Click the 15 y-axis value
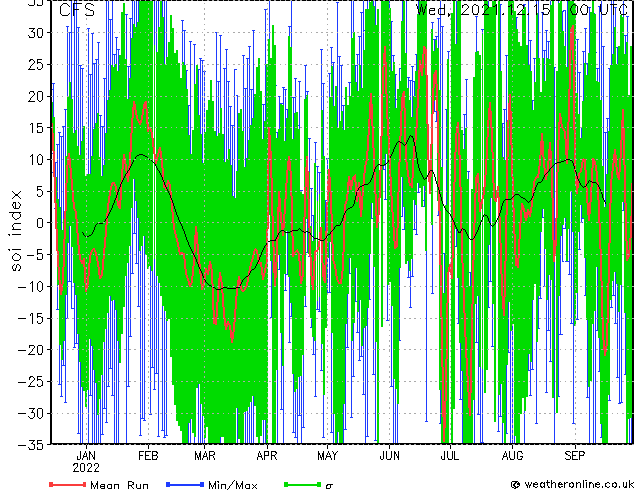Screen dimensions: 634x490 point(36,128)
